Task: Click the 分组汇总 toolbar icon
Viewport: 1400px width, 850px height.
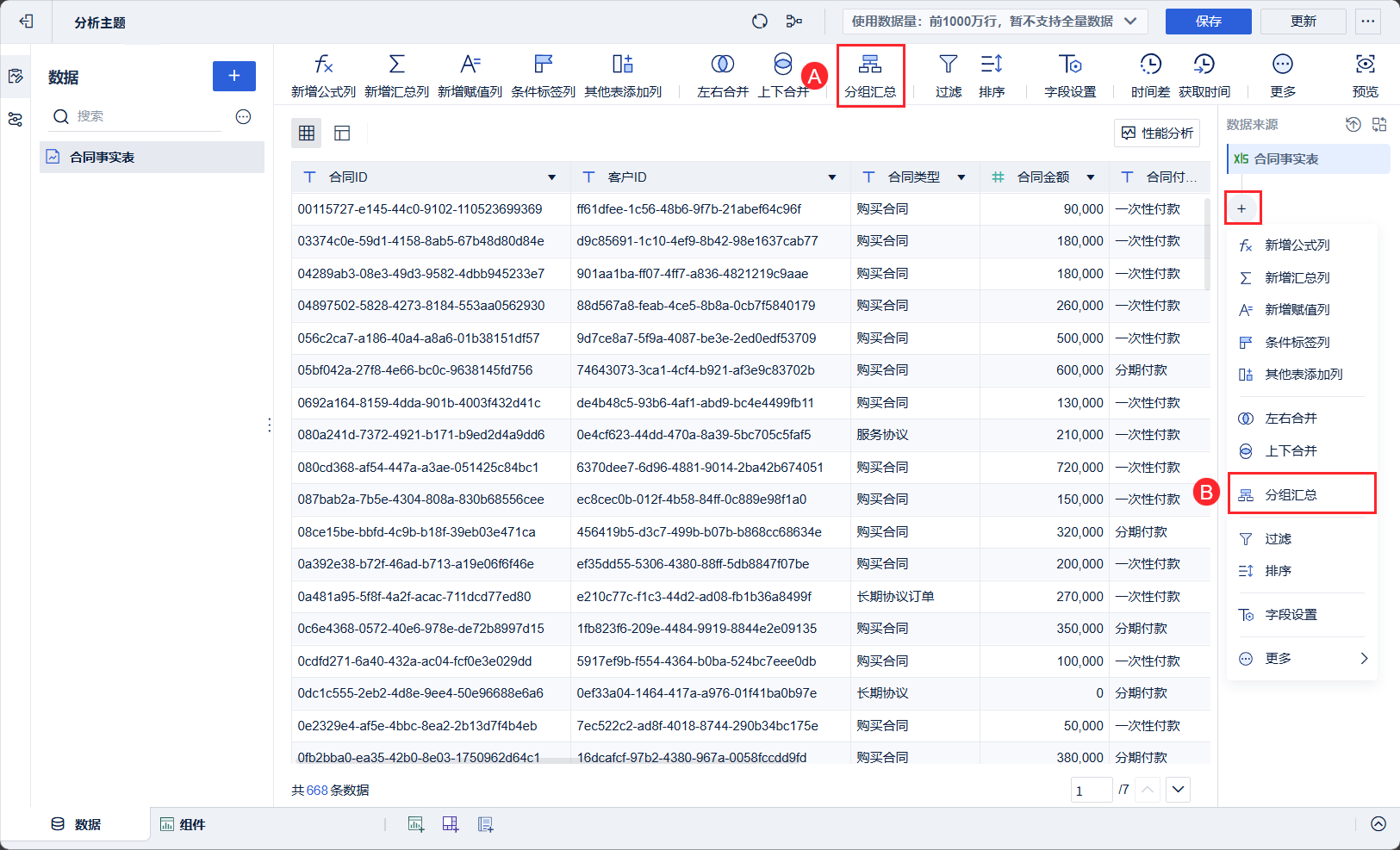Action: [x=870, y=65]
